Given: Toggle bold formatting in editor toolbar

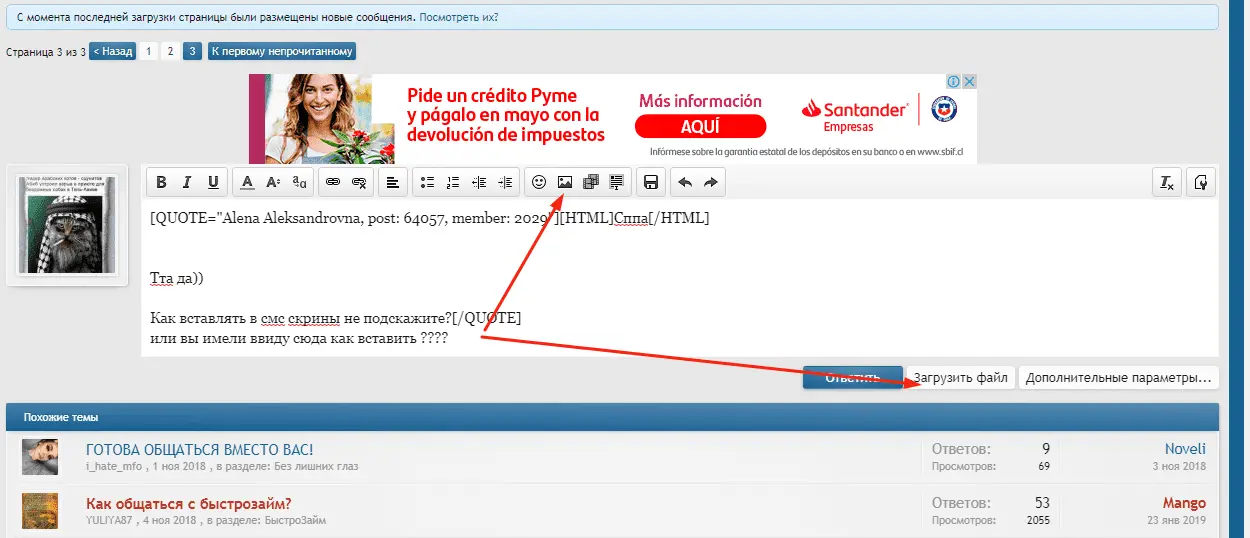Looking at the screenshot, I should [x=160, y=182].
